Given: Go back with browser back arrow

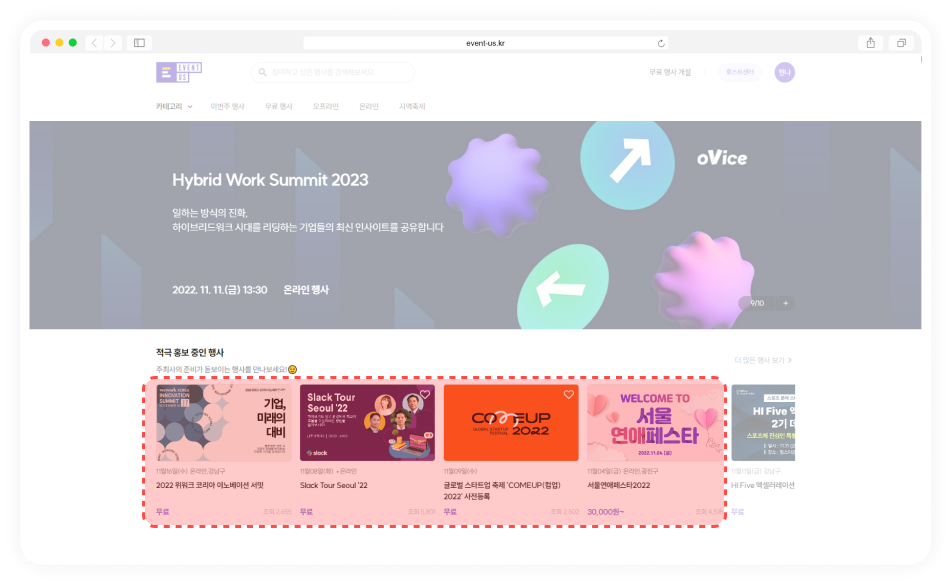Looking at the screenshot, I should pos(94,42).
